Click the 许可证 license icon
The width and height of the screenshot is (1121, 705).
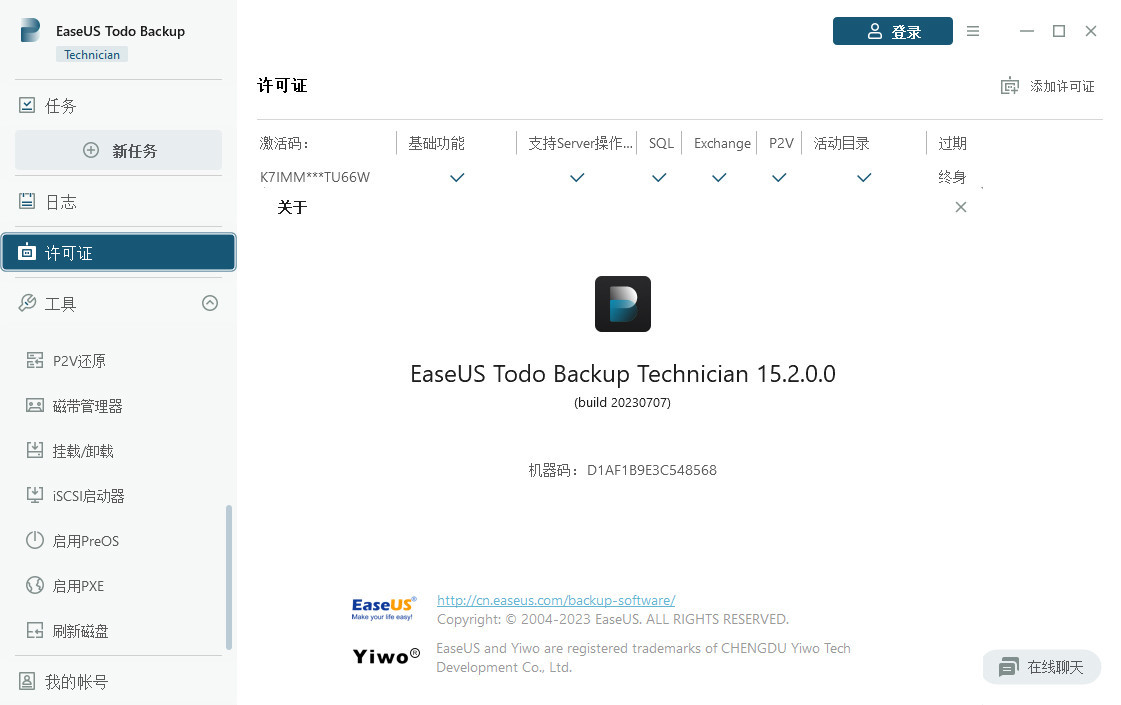click(26, 252)
